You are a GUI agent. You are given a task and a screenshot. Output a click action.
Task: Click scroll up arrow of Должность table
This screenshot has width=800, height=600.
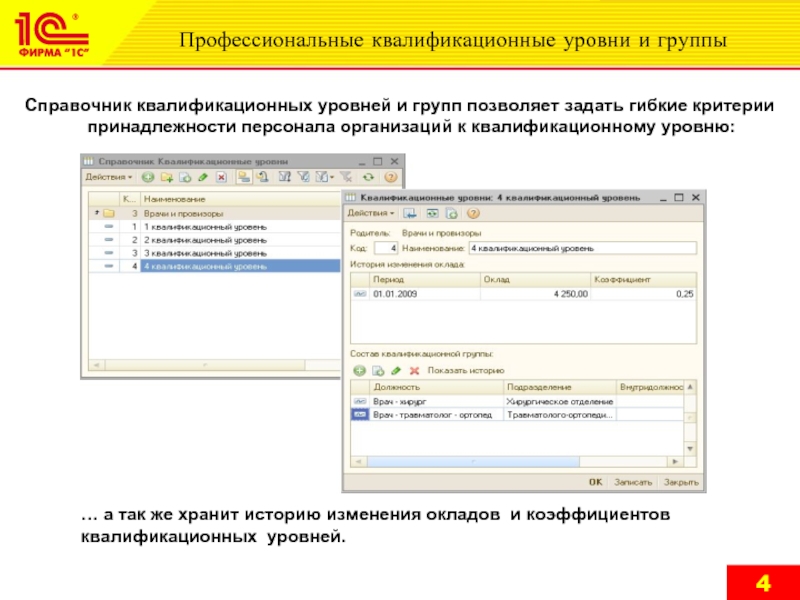click(x=690, y=387)
